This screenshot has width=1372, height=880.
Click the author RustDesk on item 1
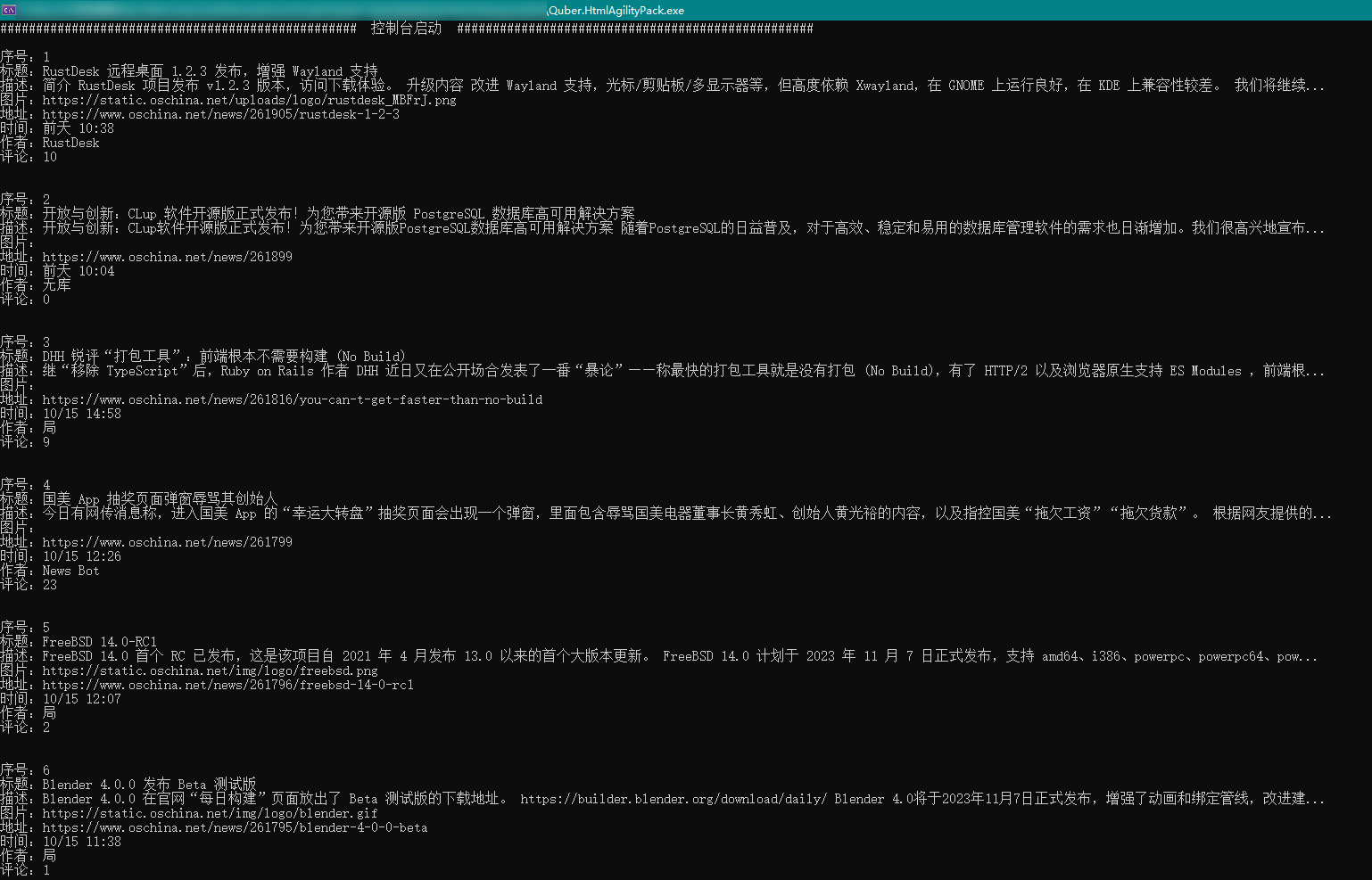[x=70, y=143]
